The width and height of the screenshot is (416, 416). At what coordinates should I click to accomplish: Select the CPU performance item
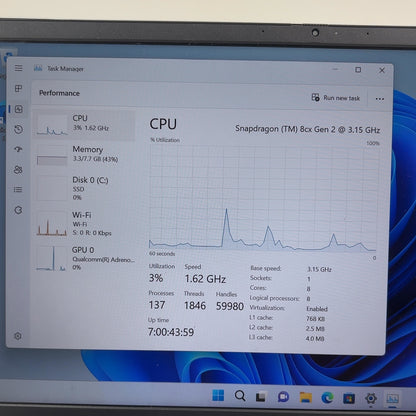point(84,125)
